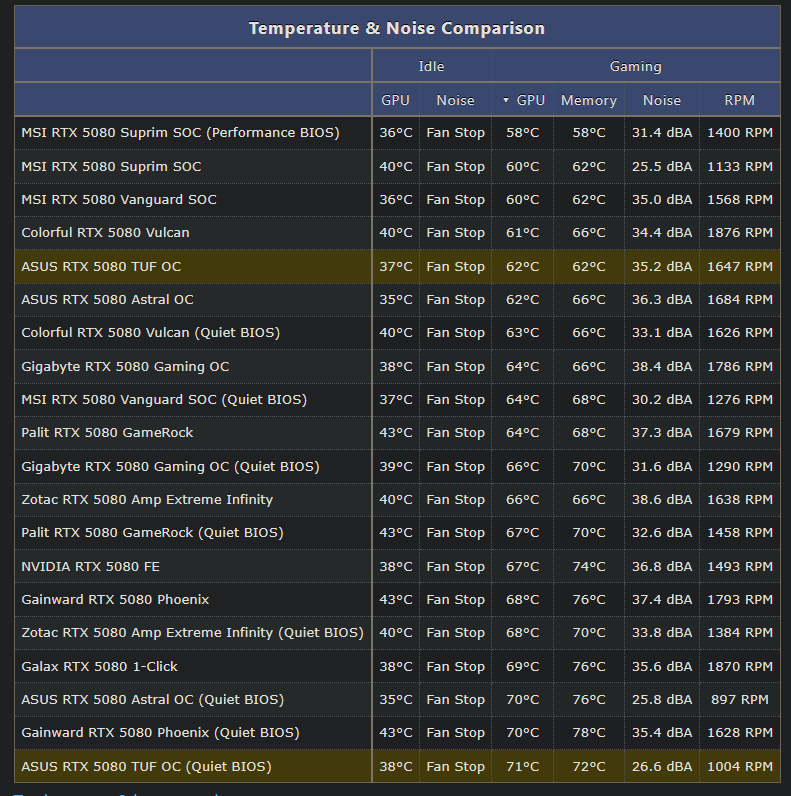Select Zotac Amp Extreme Infinity (Quiet BIOS) name
Viewport: 791px width, 796px height.
click(x=192, y=633)
